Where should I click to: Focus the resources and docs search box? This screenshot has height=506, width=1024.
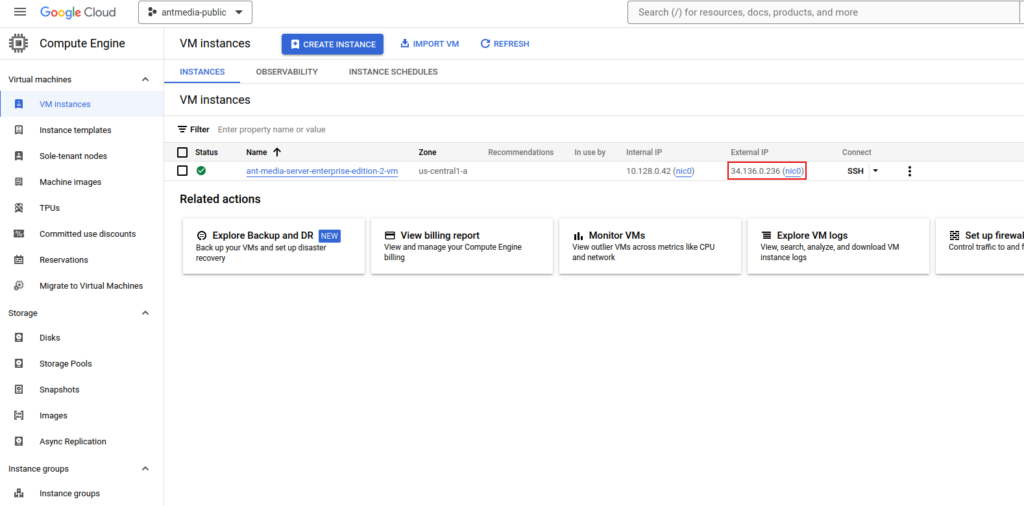point(825,12)
